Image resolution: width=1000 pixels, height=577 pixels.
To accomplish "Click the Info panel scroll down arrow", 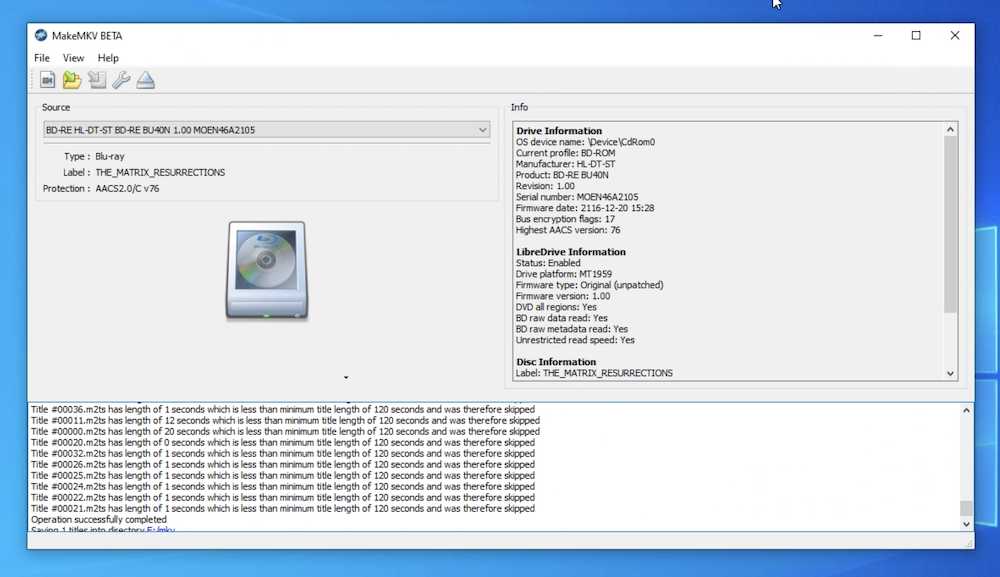I will [950, 374].
